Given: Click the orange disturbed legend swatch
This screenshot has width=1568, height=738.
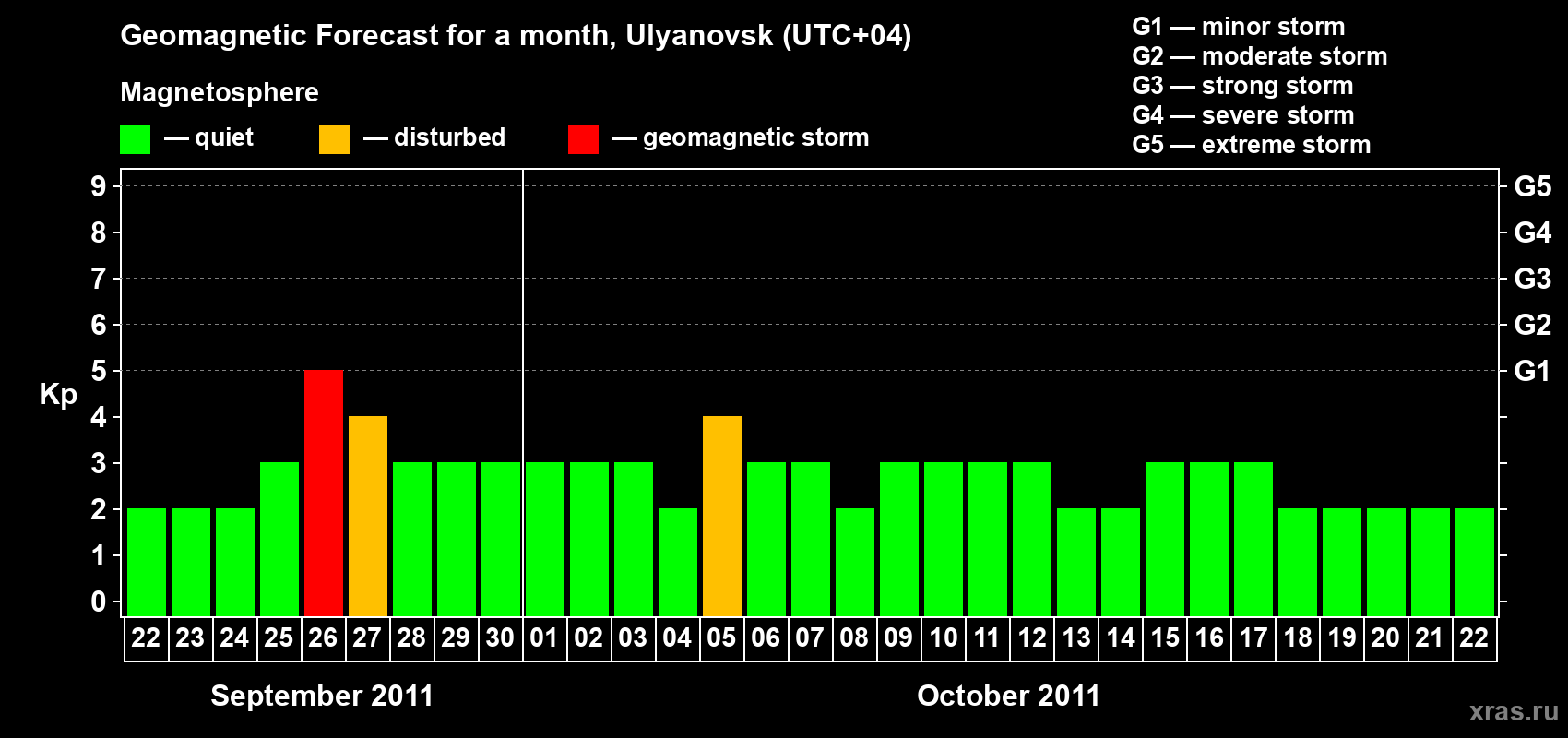Looking at the screenshot, I should click(334, 139).
